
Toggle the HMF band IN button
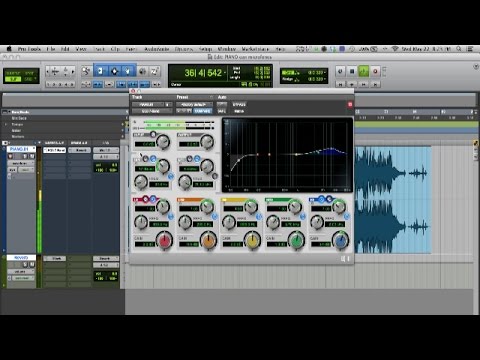303,217
